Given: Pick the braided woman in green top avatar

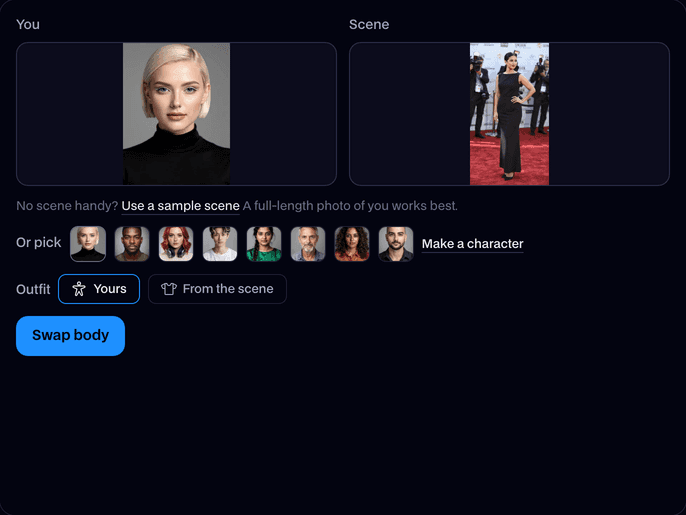Looking at the screenshot, I should coord(264,244).
